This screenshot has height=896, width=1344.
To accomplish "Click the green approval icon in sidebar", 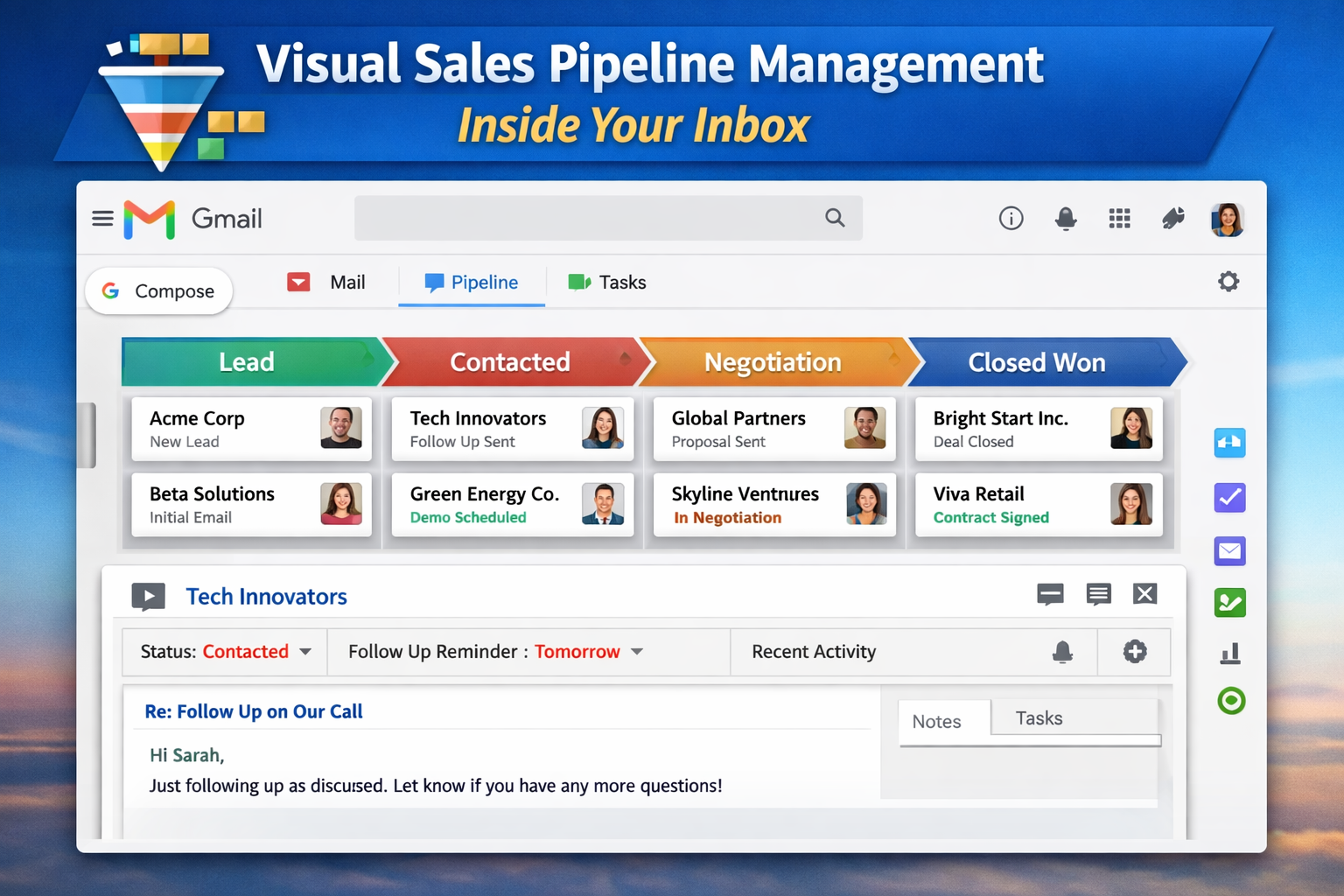I will click(1229, 602).
